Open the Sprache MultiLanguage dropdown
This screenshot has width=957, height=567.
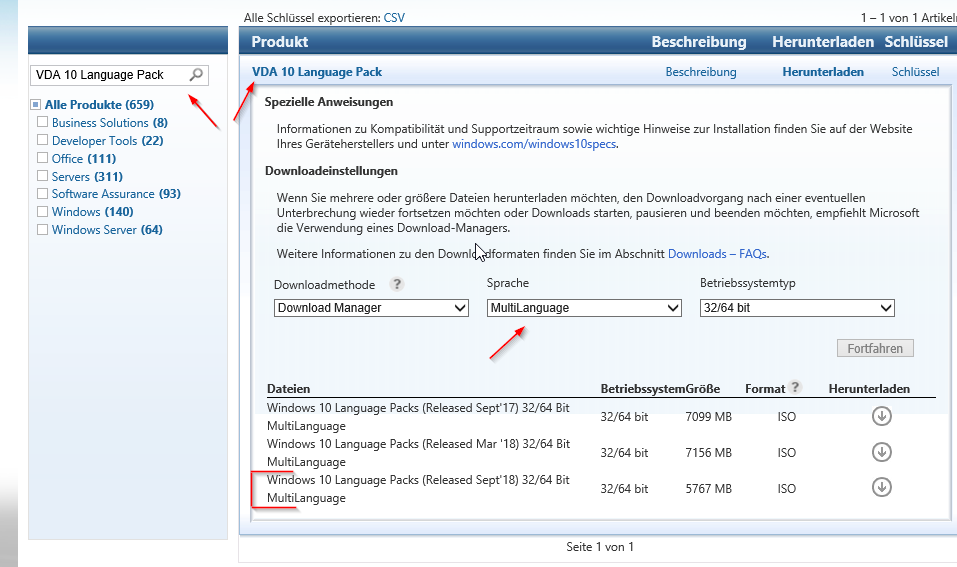584,308
